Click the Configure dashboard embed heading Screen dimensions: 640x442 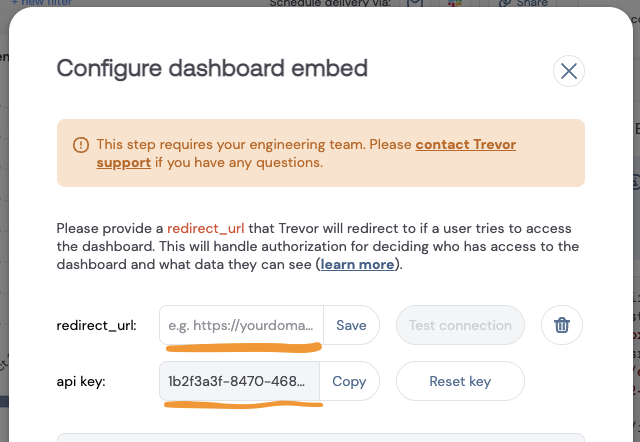212,68
